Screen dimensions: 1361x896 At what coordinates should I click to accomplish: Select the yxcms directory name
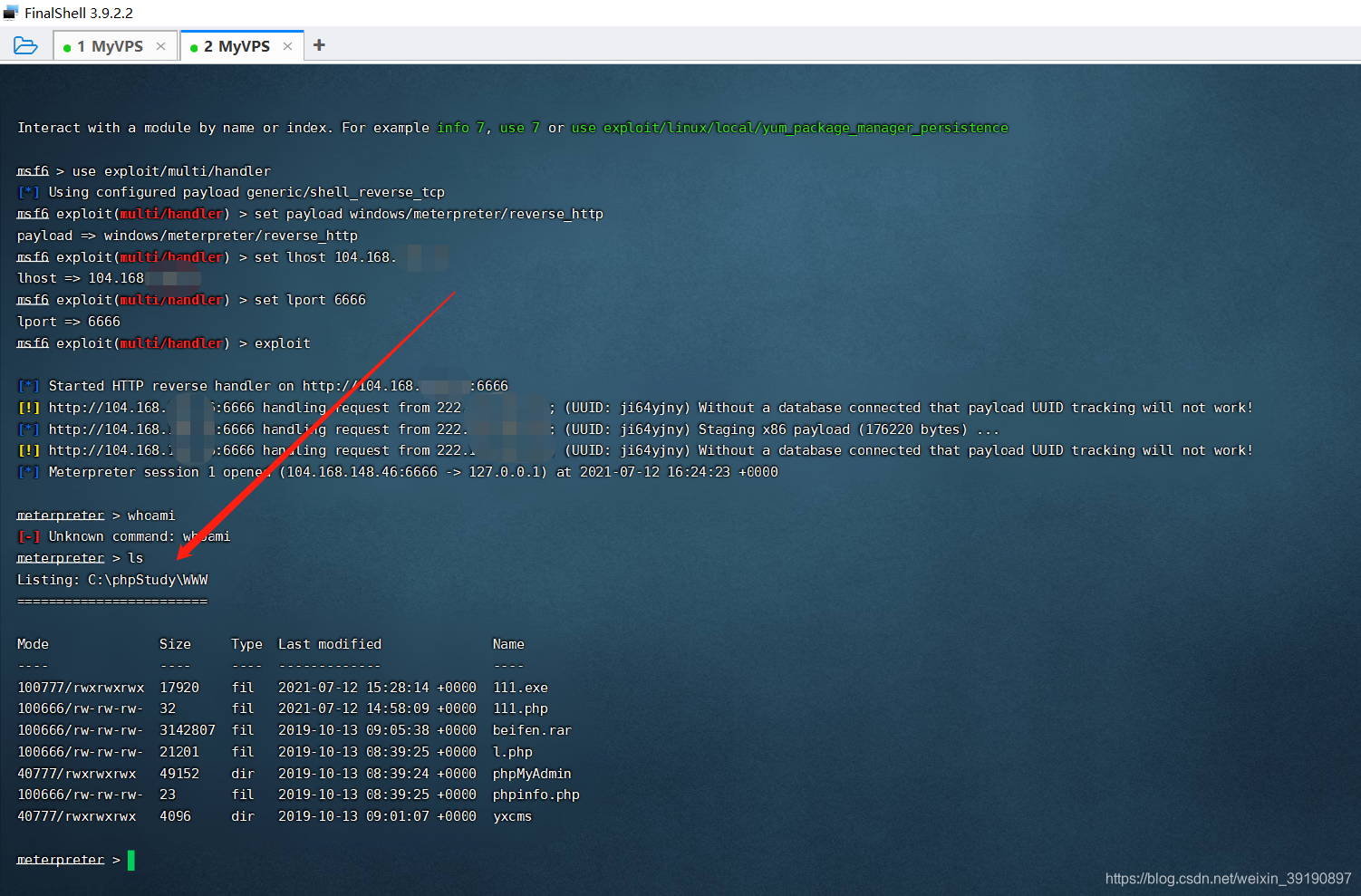(x=512, y=816)
